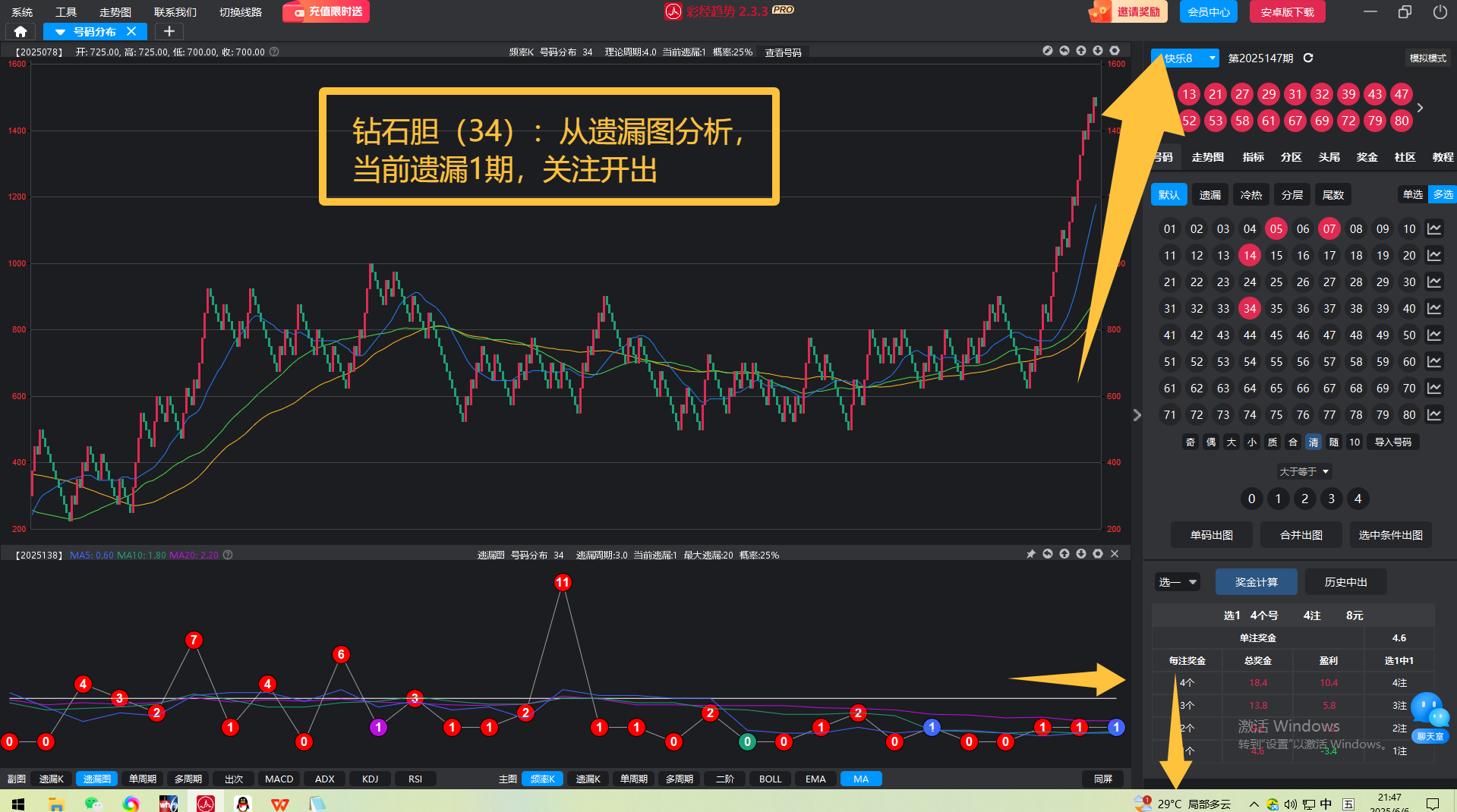This screenshot has height=812, width=1457.
Task: Open the 切换线路 menu
Action: point(241,12)
